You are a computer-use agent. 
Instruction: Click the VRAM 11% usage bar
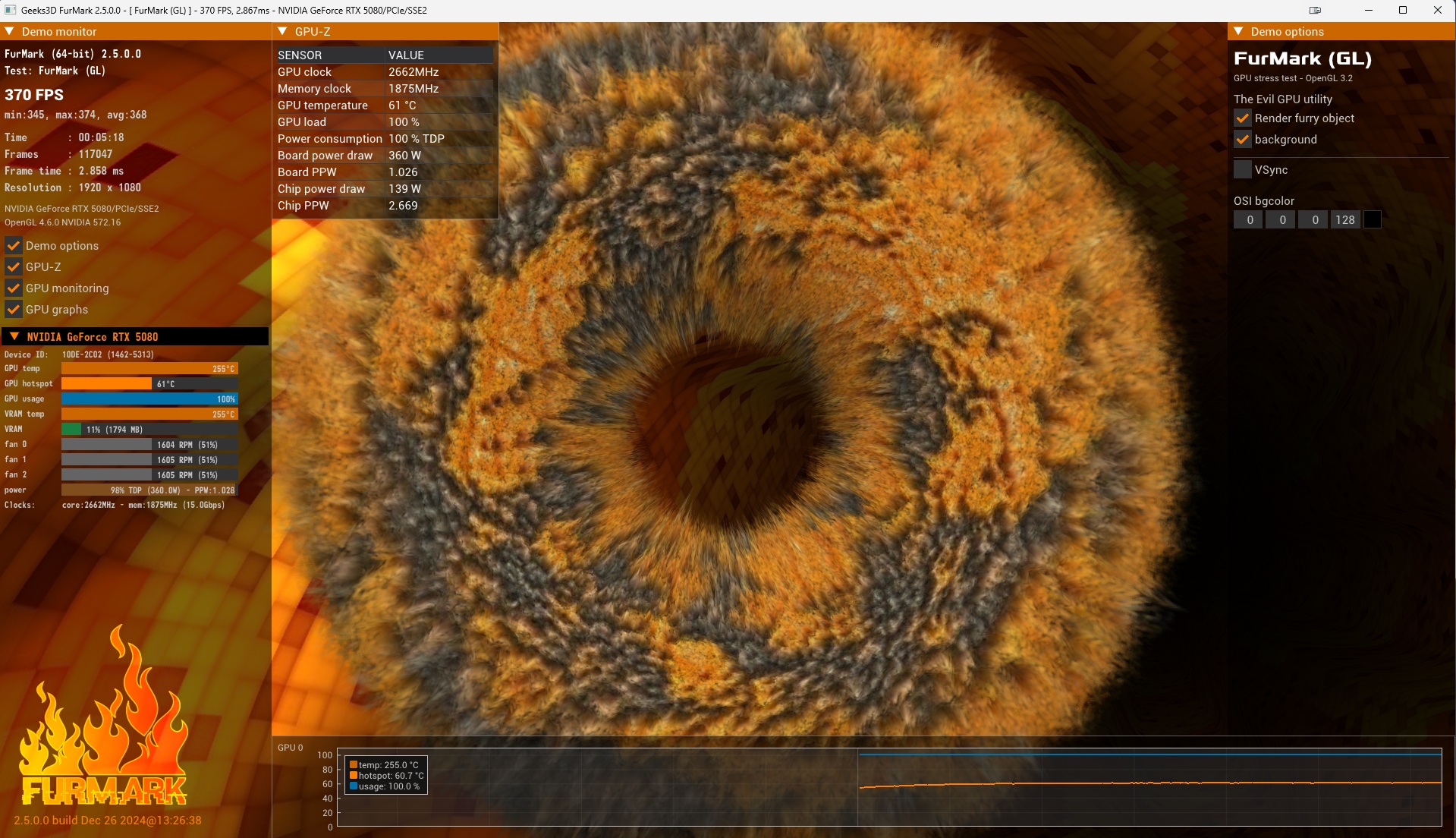[x=149, y=429]
